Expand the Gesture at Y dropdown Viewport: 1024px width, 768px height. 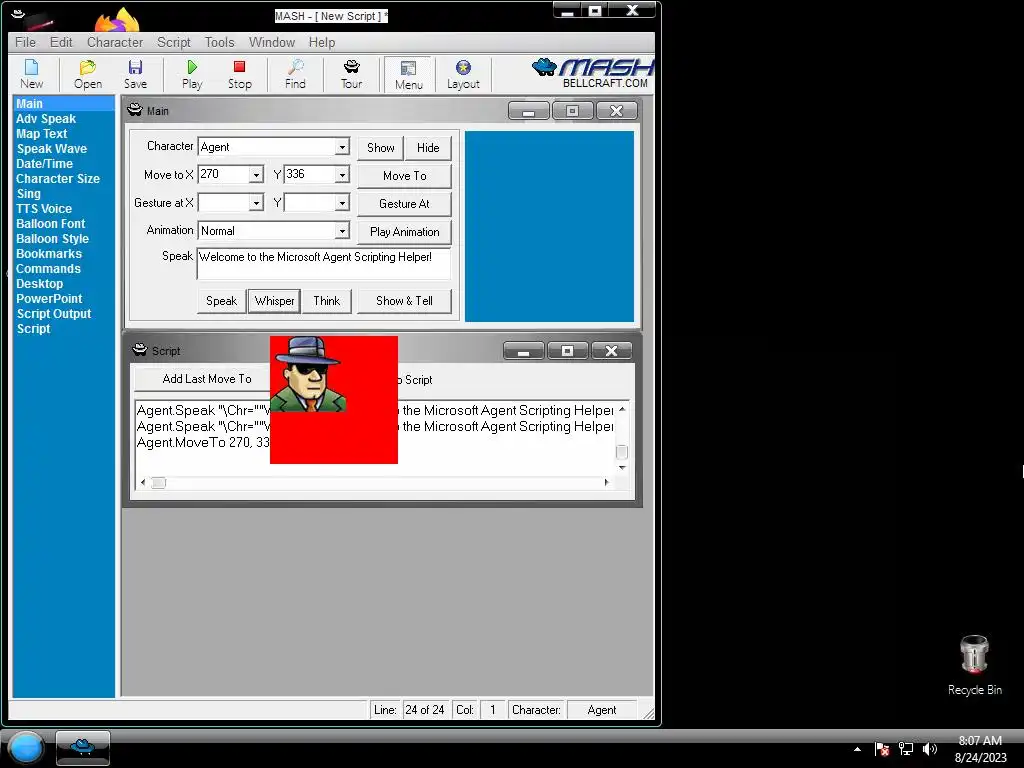342,203
